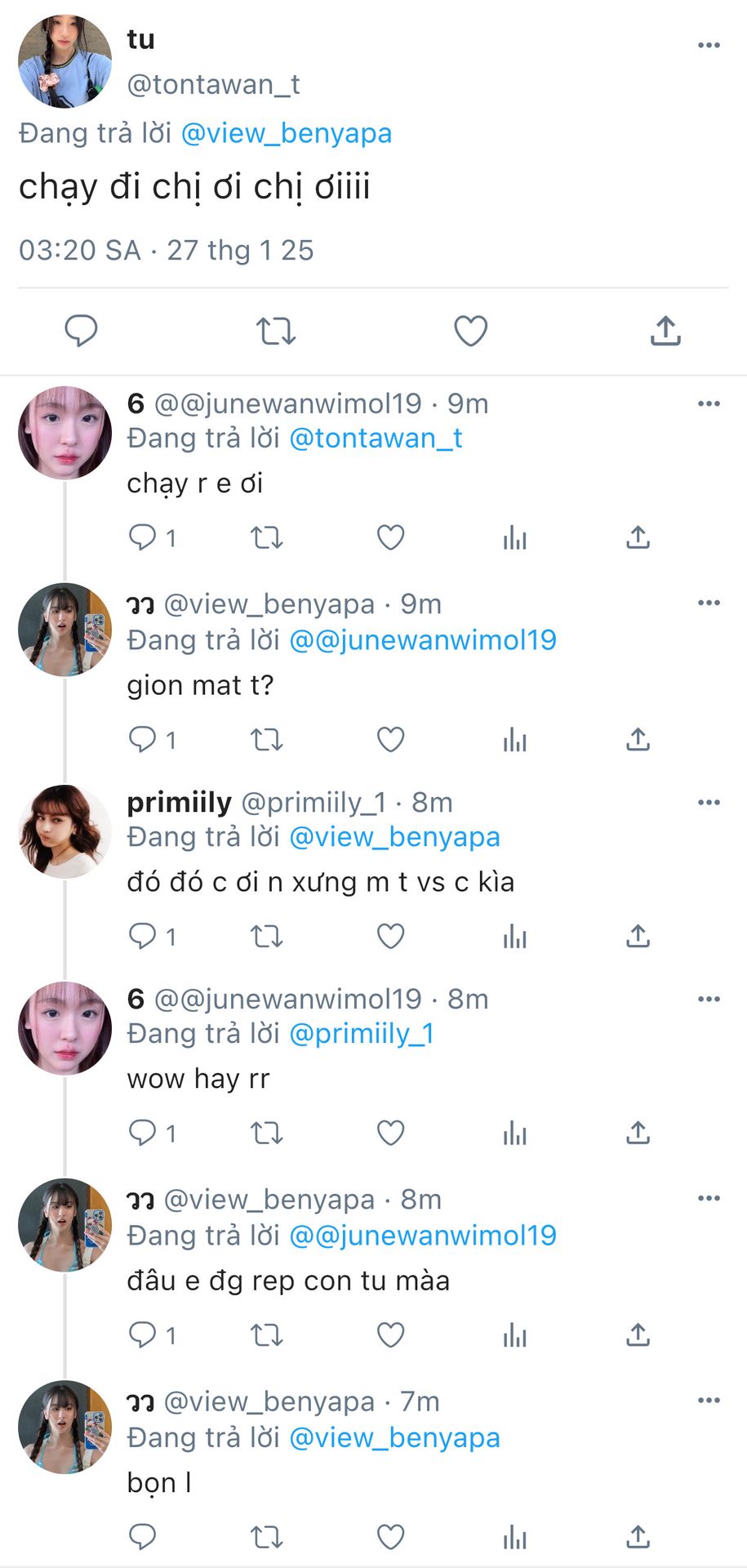Share the main tweet by tu
747x1568 pixels.
pos(665,331)
